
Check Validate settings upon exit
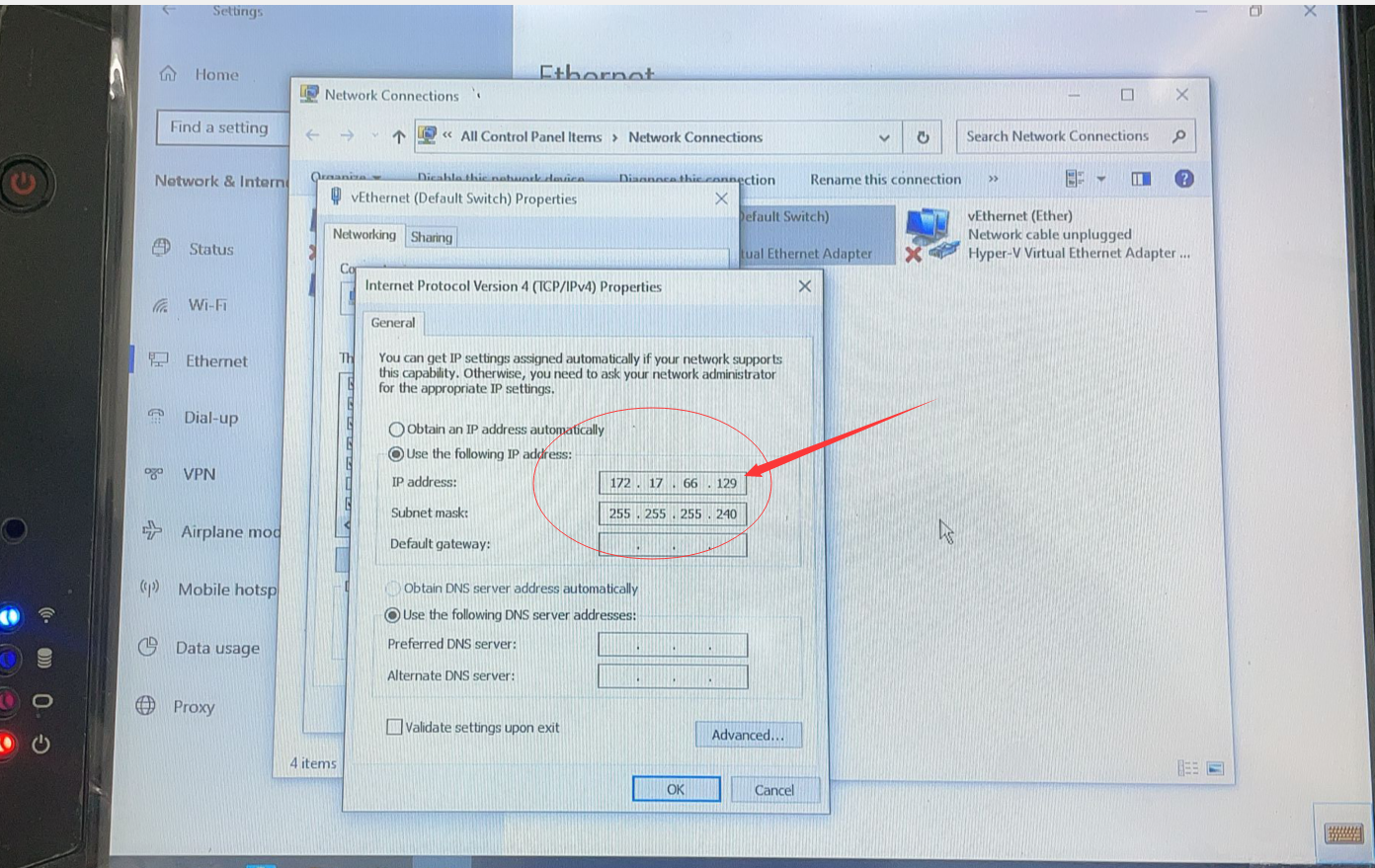click(394, 727)
